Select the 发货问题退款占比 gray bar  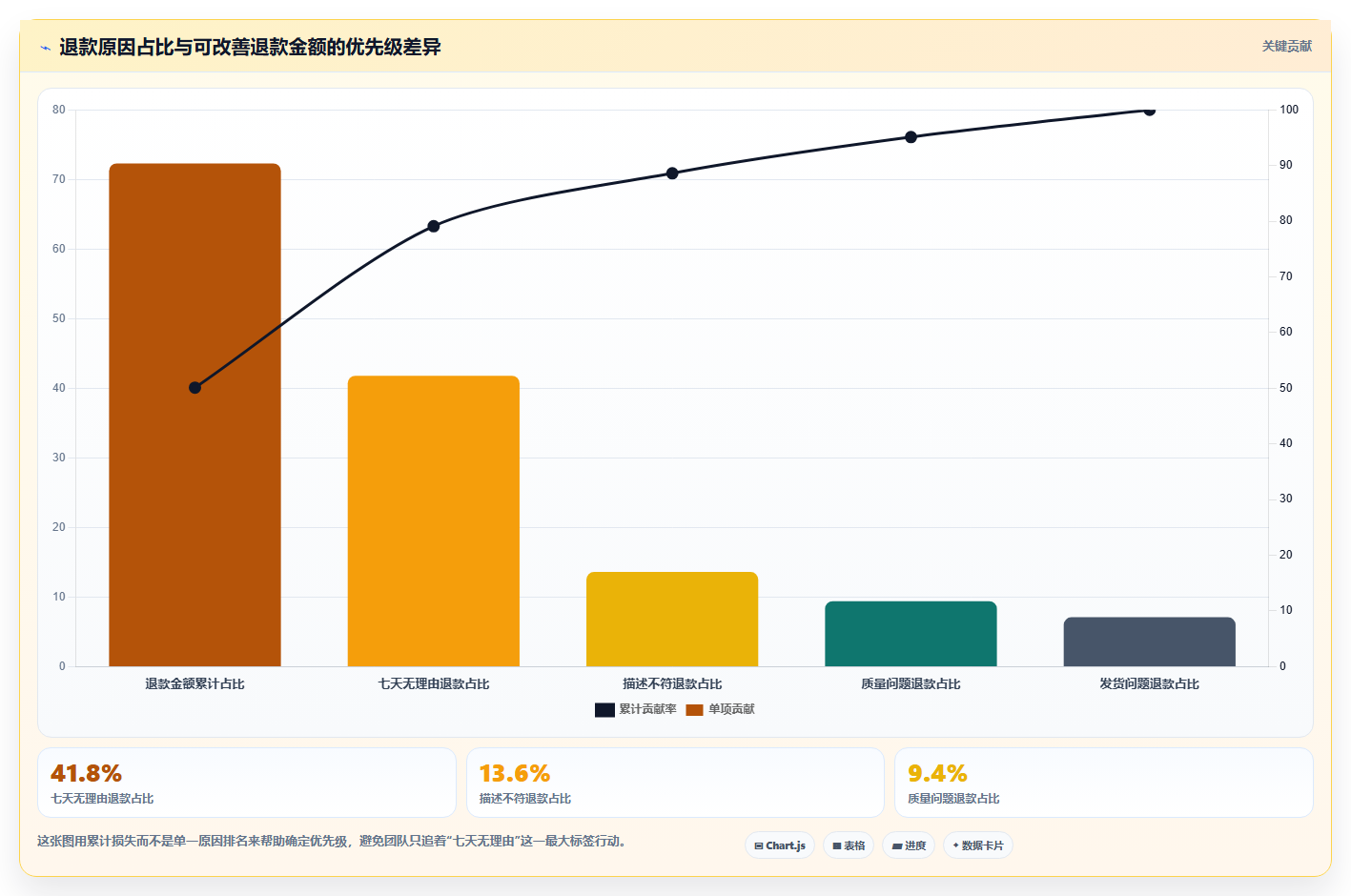tap(1150, 641)
